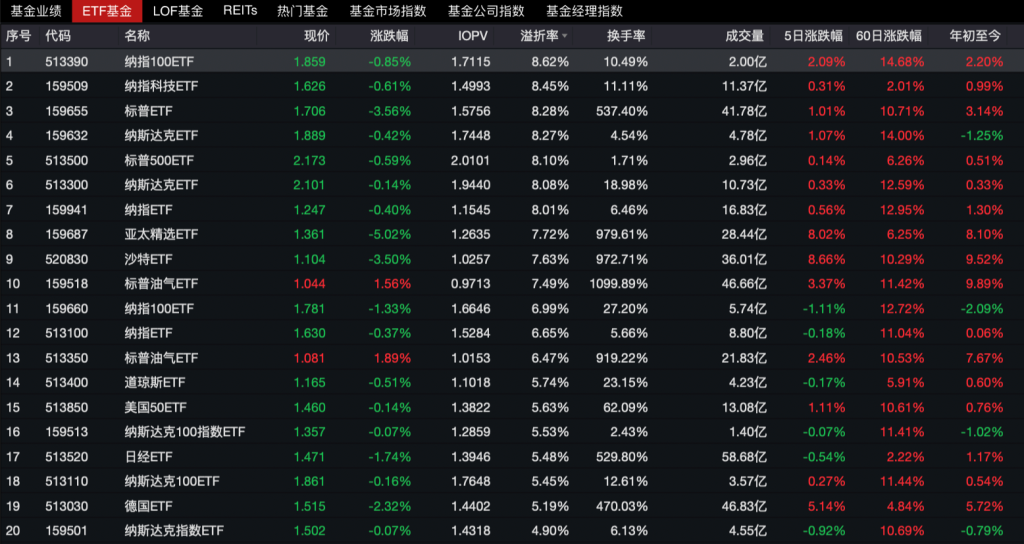Open 基金市场指数 tab

(x=388, y=11)
